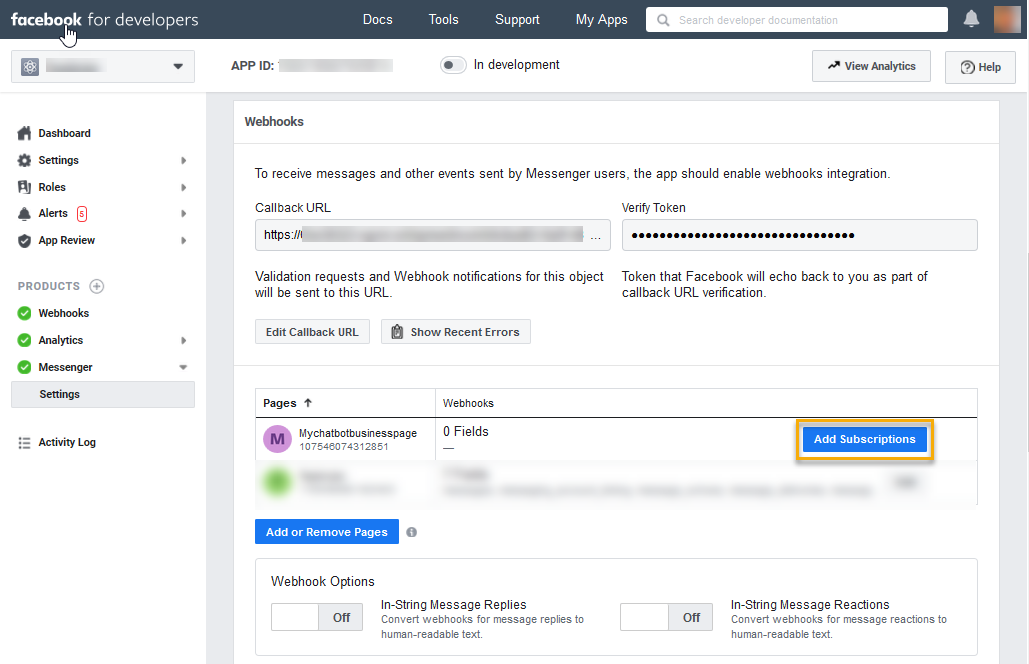Open the Docs menu
This screenshot has height=664, width=1029.
point(377,20)
